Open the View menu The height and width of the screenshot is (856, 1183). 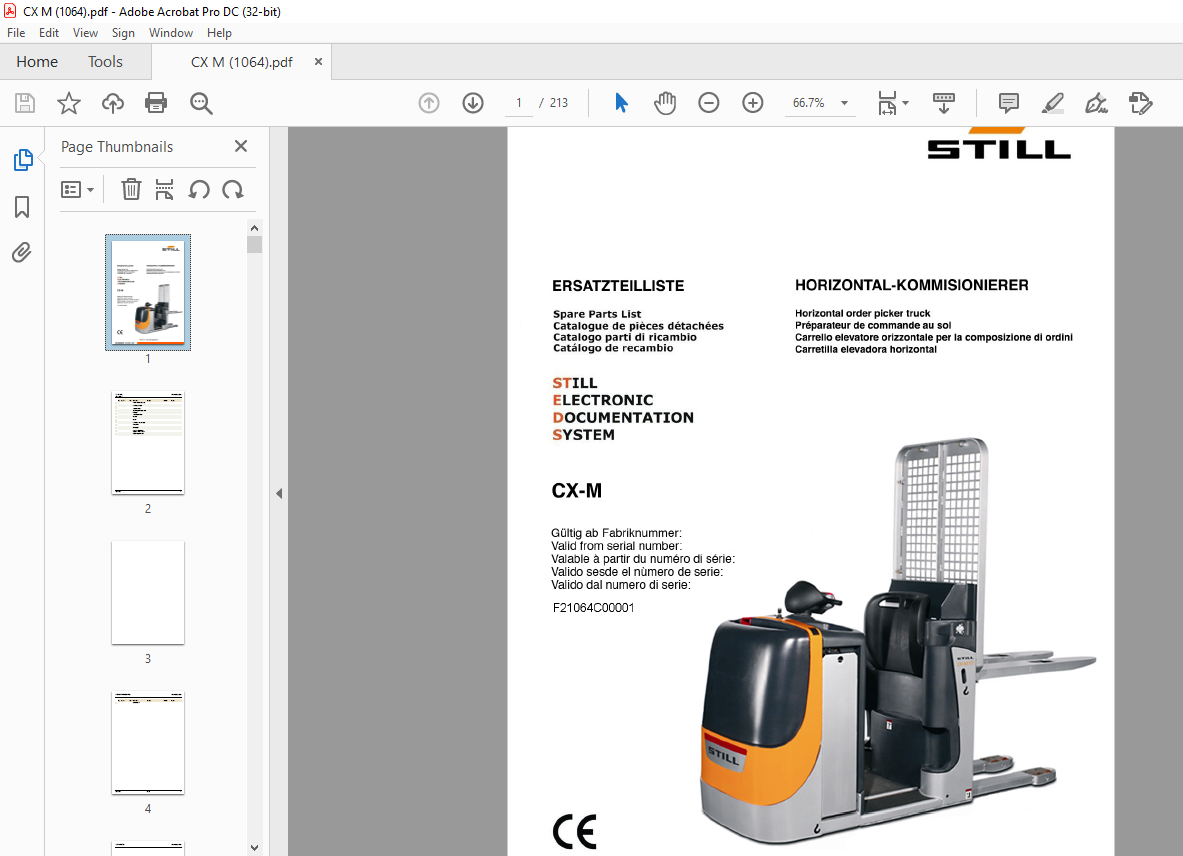[x=85, y=32]
